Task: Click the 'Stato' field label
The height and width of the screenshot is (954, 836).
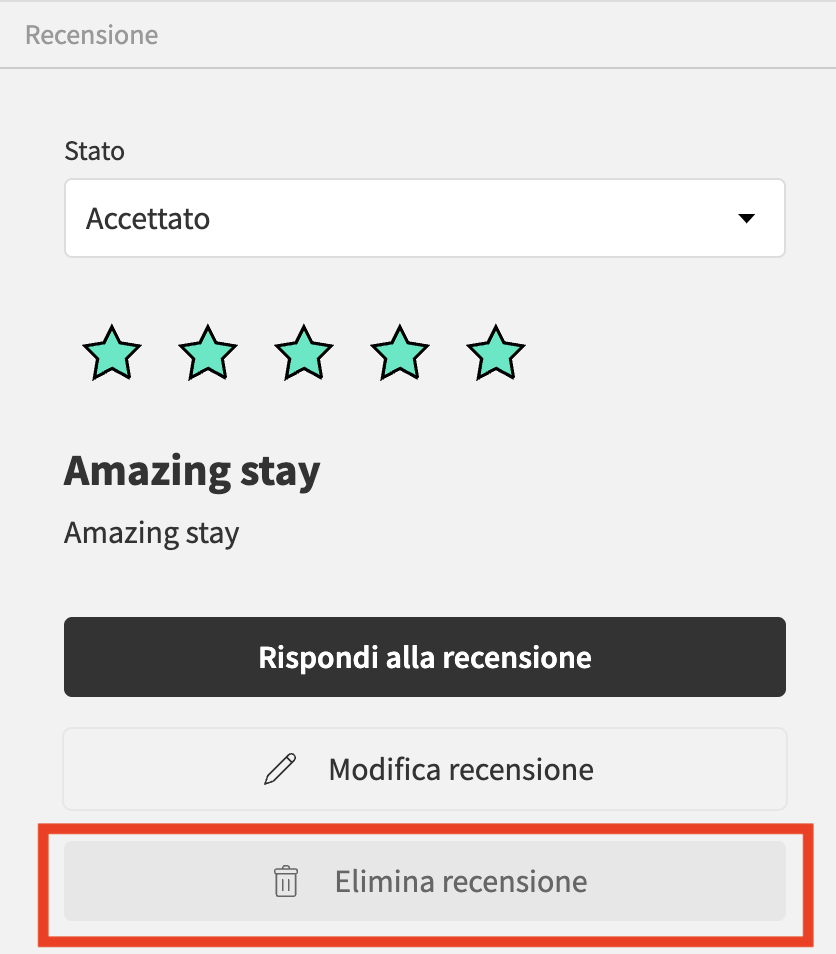Action: tap(94, 151)
